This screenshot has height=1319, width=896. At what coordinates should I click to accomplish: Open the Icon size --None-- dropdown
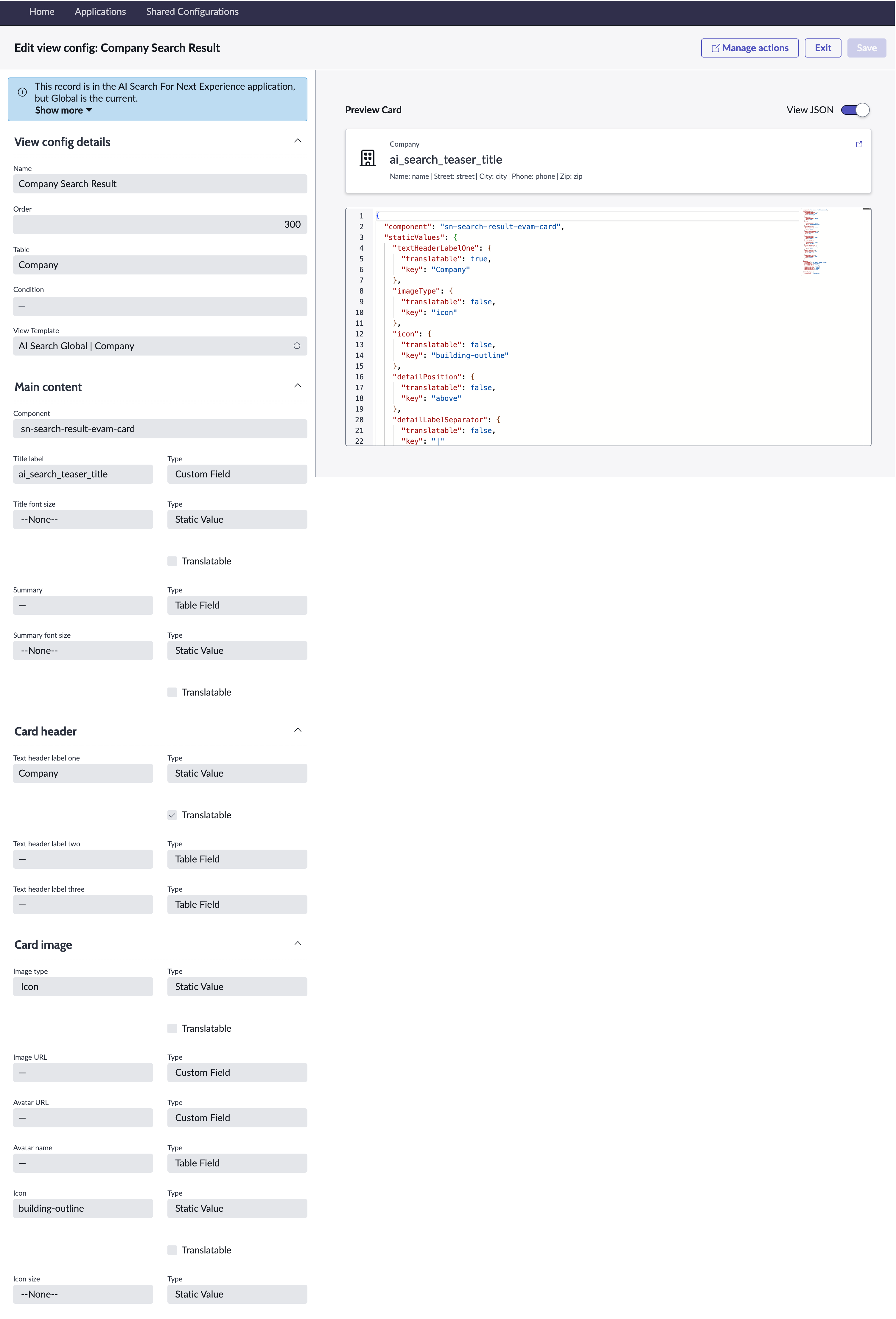pos(83,1294)
